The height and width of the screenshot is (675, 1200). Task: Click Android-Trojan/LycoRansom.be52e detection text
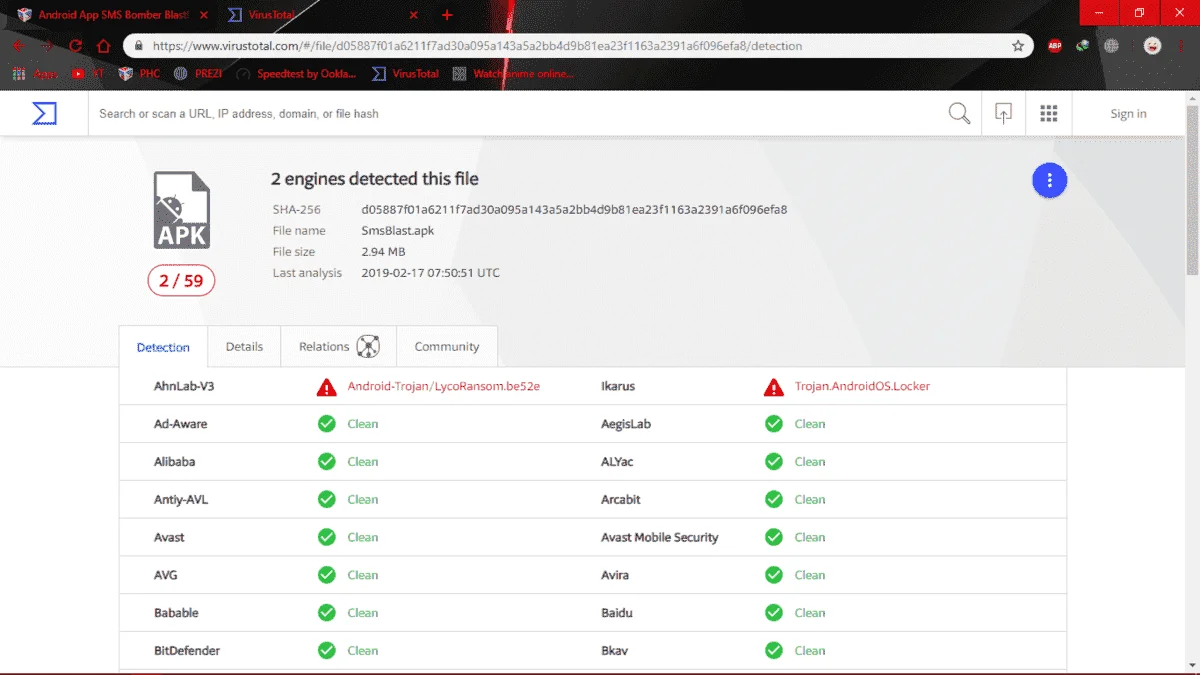click(444, 386)
